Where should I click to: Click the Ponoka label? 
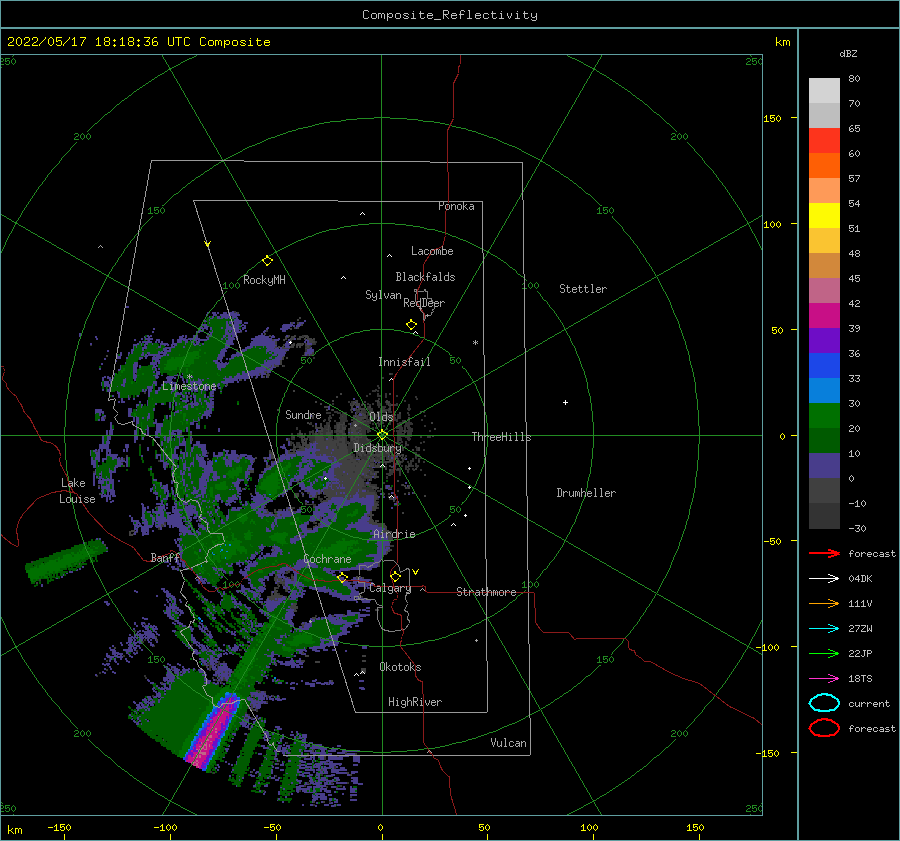point(456,206)
